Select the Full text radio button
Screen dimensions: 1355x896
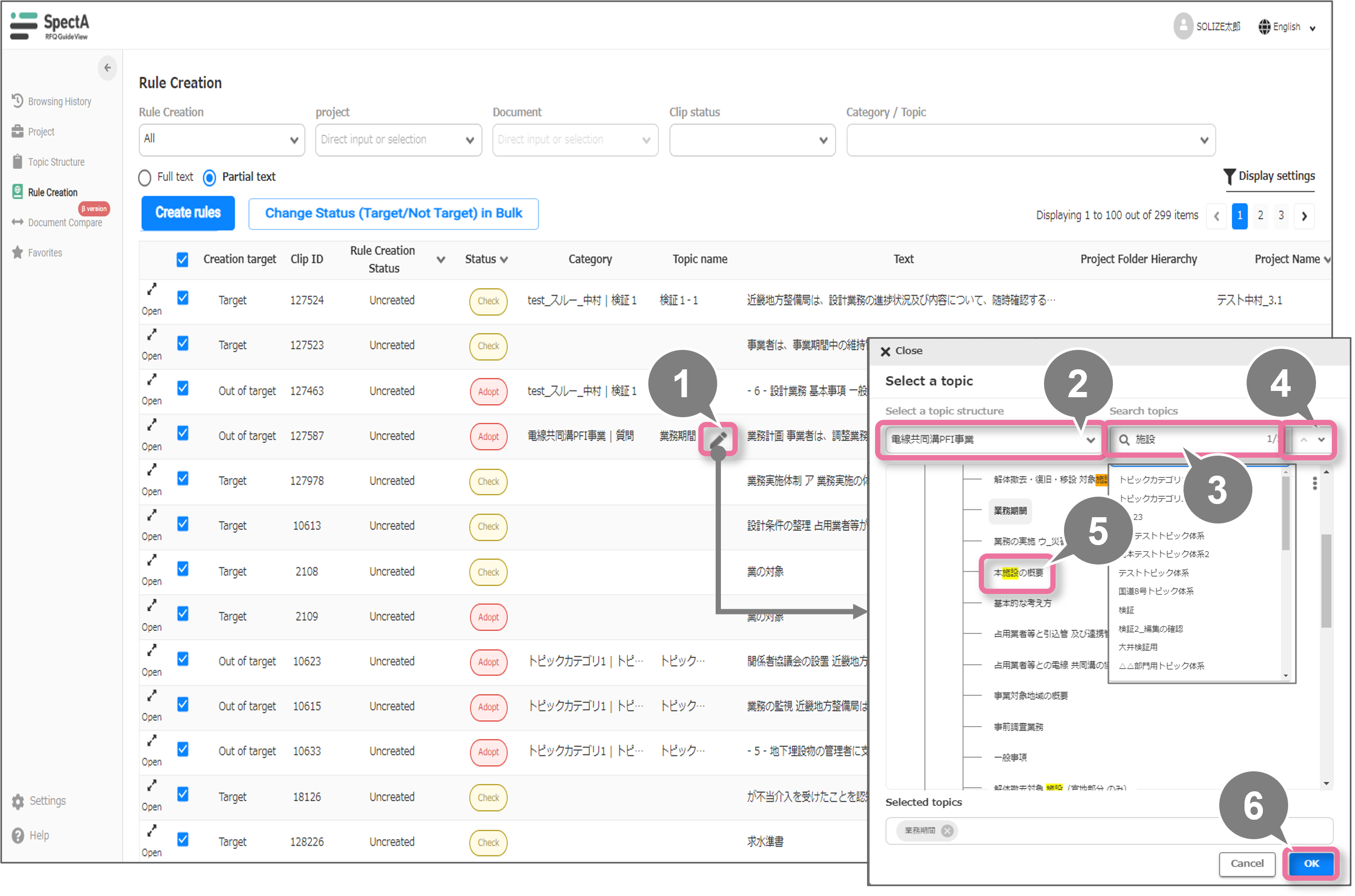point(145,178)
